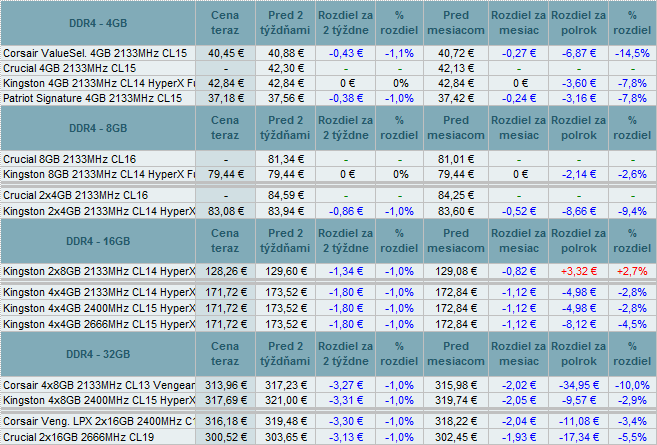Select the -17,34 € half-year difference
The image size is (657, 445).
pos(579,437)
